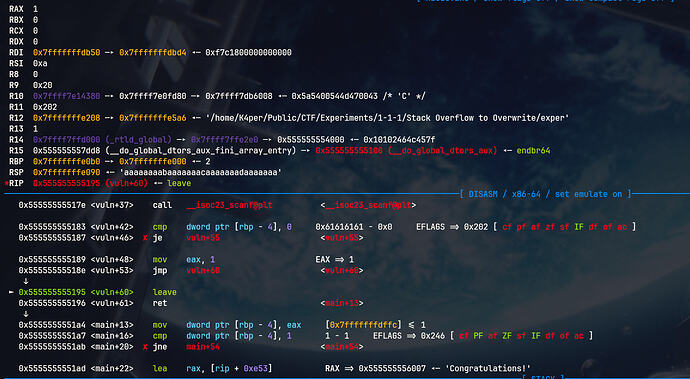Click R10 address 0x7ffff7e14380
Image resolution: width=690 pixels, height=379 pixels.
point(66,96)
